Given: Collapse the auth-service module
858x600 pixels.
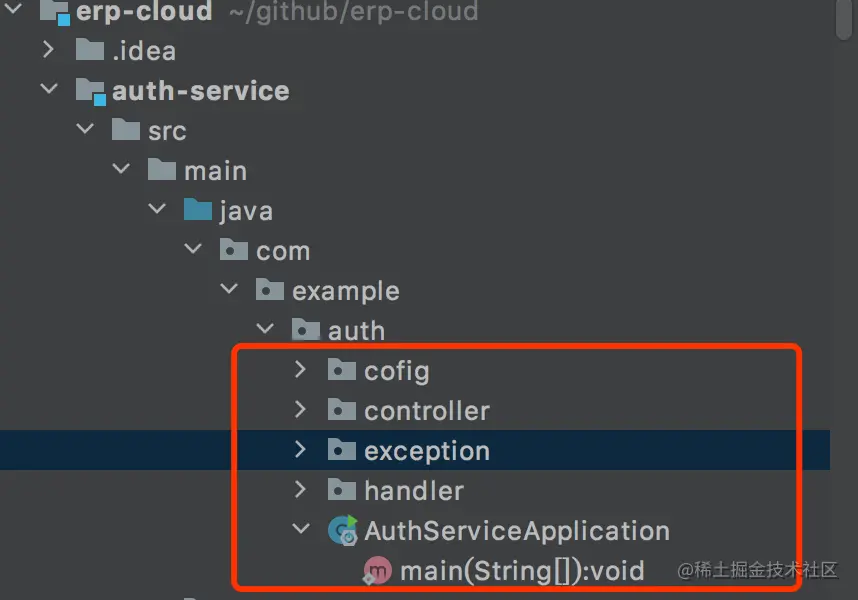Looking at the screenshot, I should pos(49,88).
